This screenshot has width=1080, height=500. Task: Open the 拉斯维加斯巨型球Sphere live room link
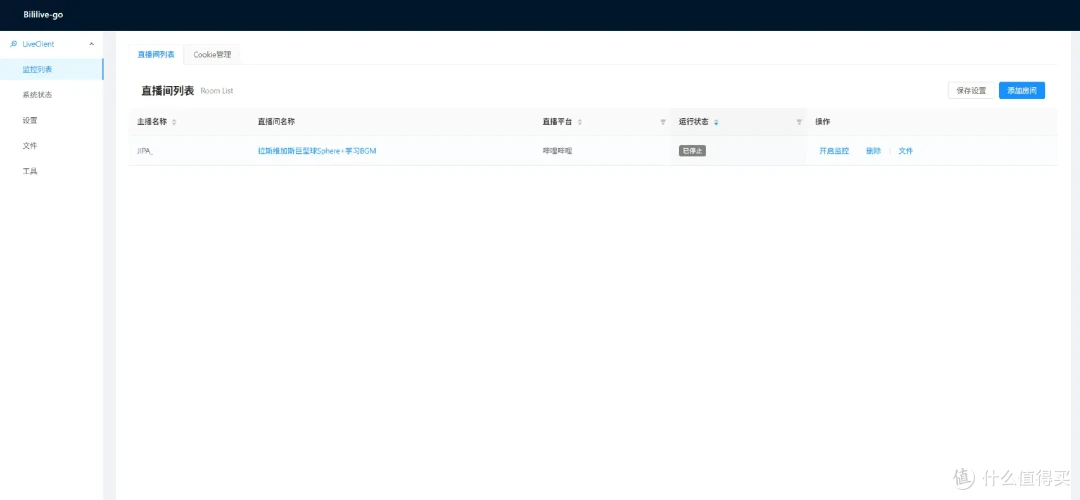[x=317, y=151]
